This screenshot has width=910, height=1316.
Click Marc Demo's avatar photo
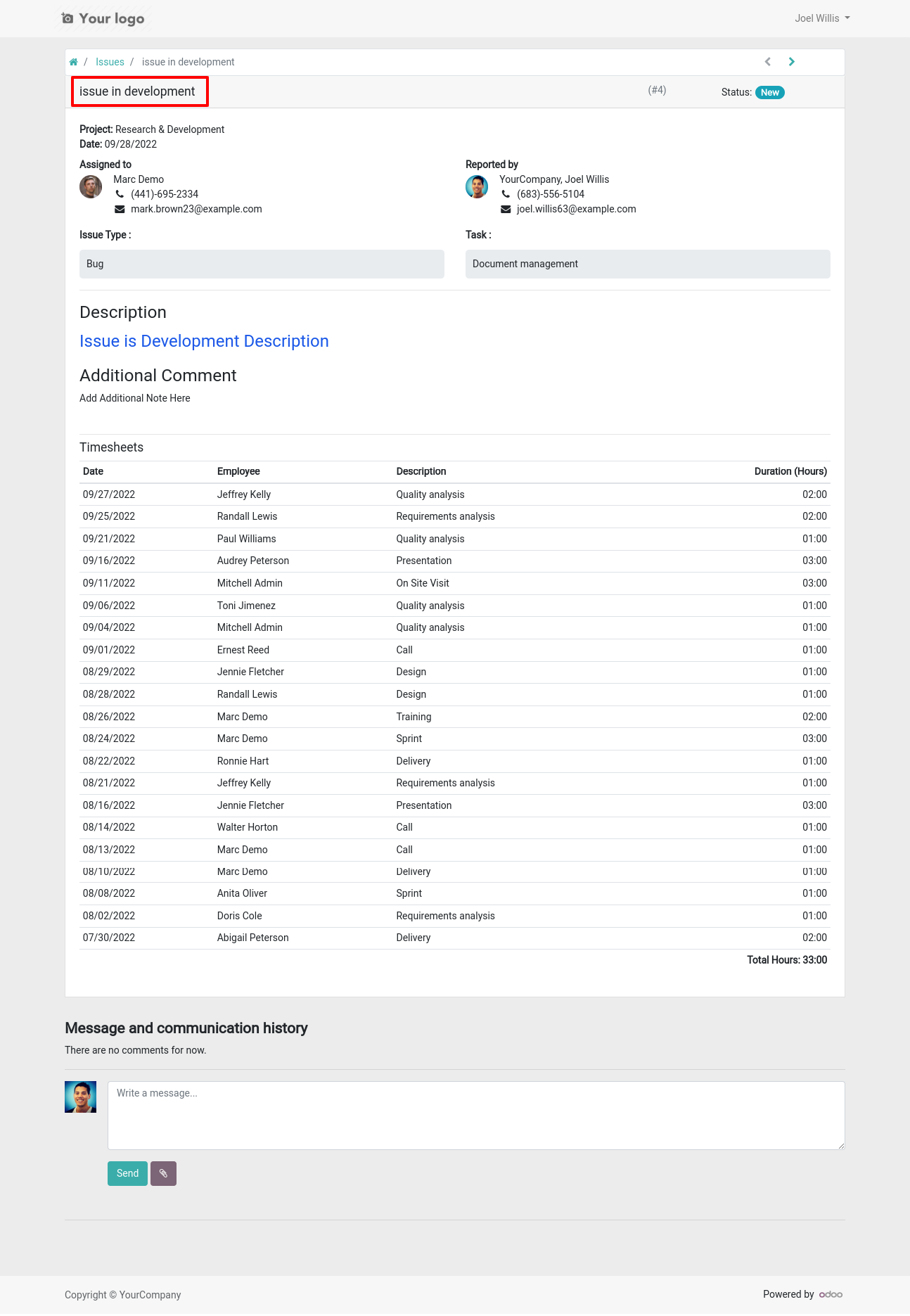(91, 187)
